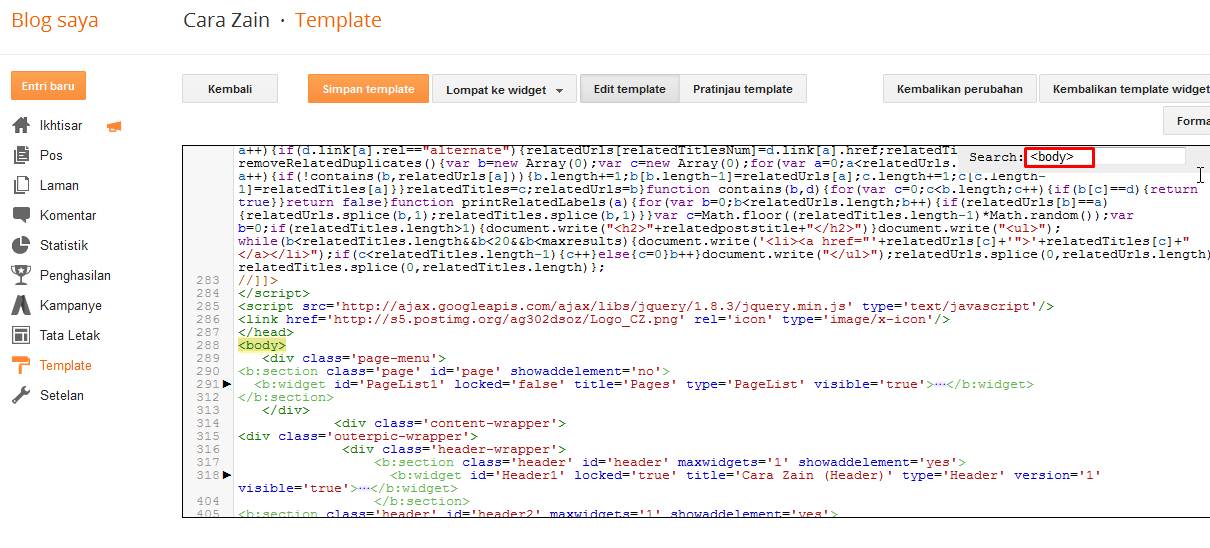This screenshot has height=548, width=1210.
Task: Select Komentar in the sidebar
Action: [x=68, y=216]
